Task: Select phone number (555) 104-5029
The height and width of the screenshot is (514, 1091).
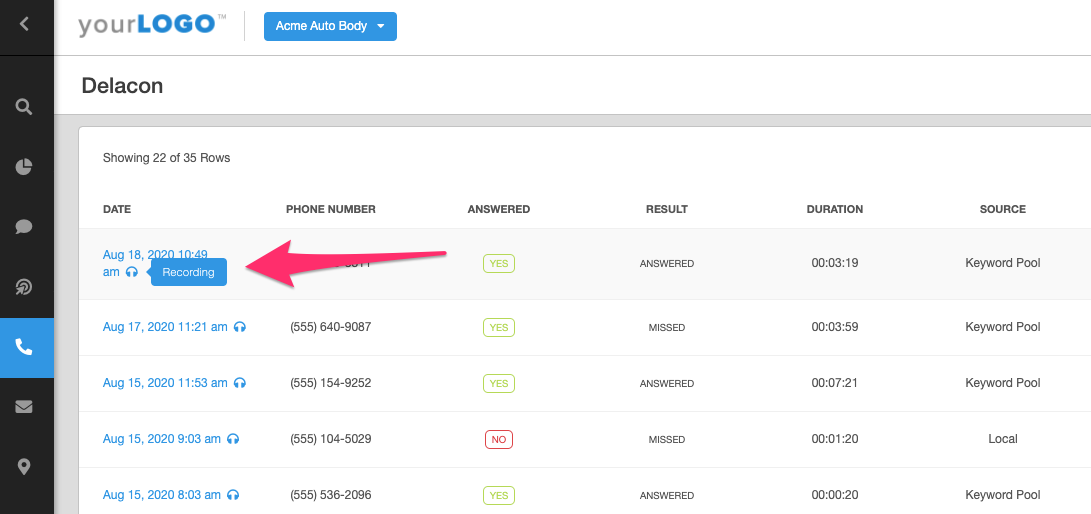Action: click(331, 439)
